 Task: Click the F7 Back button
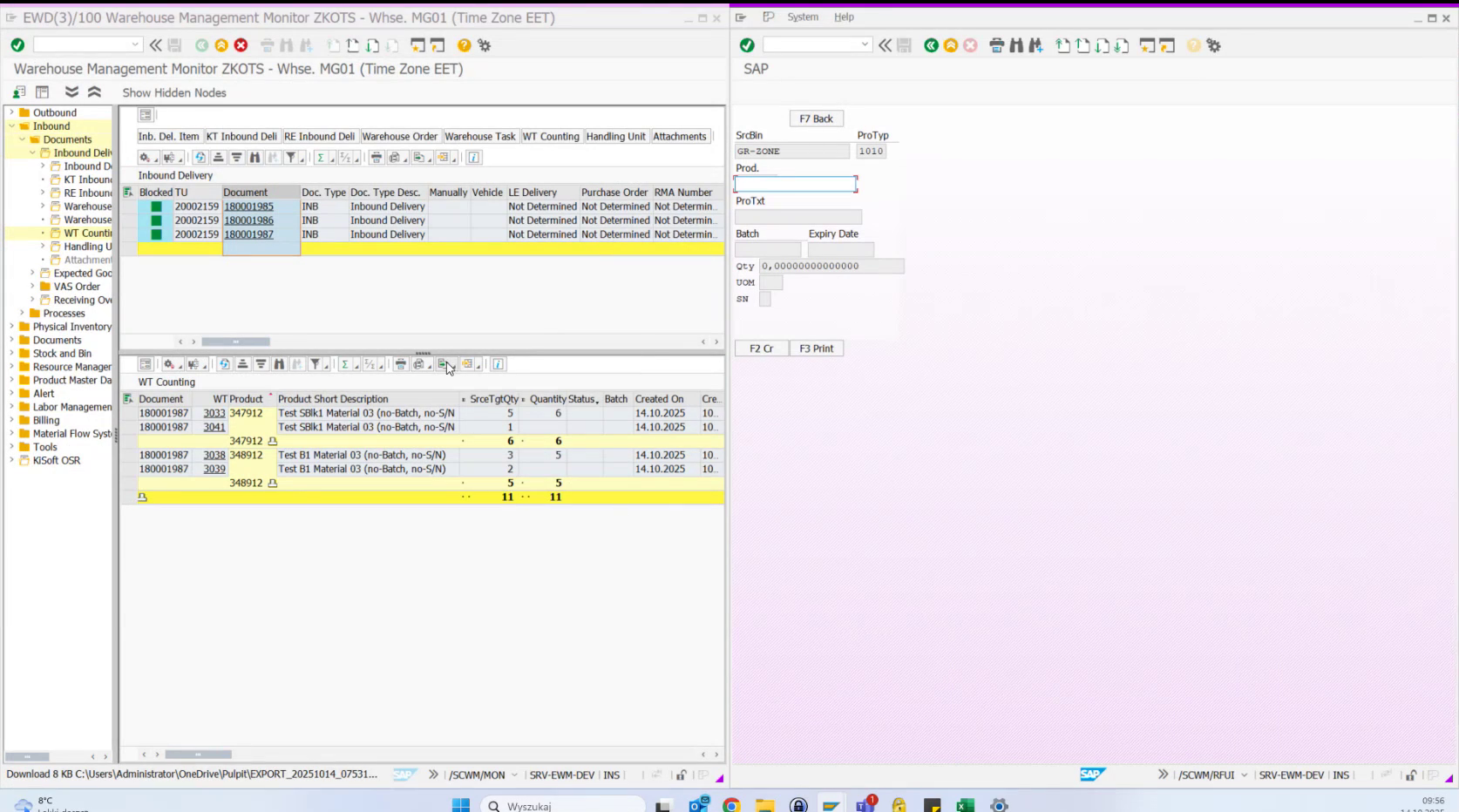click(816, 118)
